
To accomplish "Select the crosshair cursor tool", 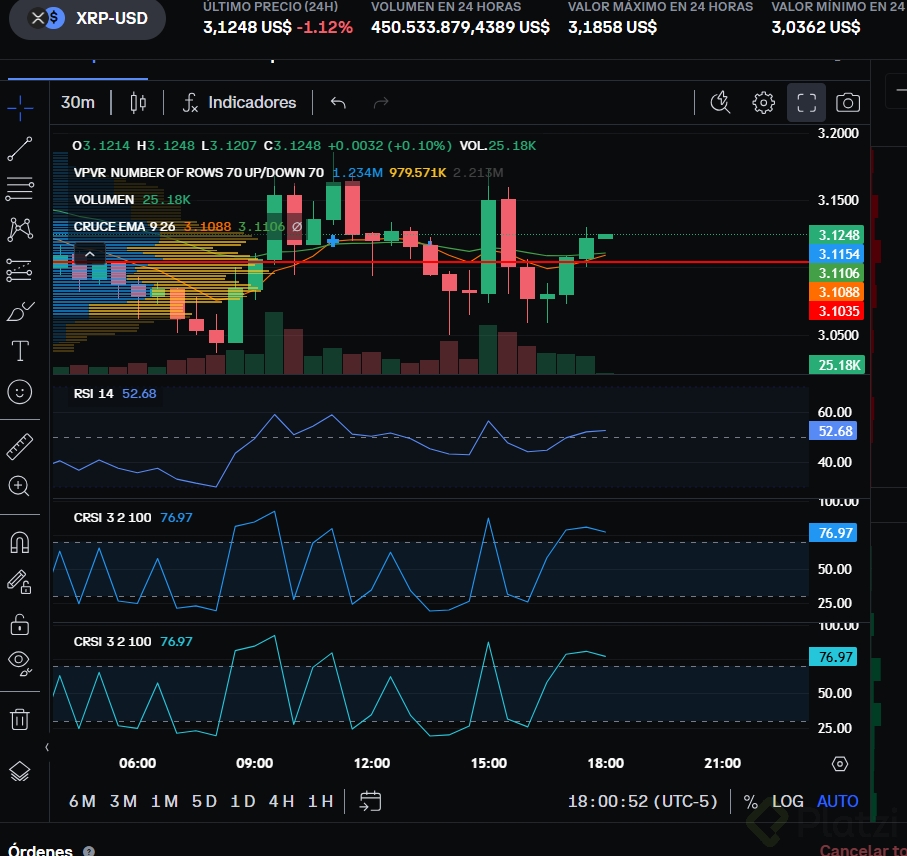I will (x=20, y=108).
